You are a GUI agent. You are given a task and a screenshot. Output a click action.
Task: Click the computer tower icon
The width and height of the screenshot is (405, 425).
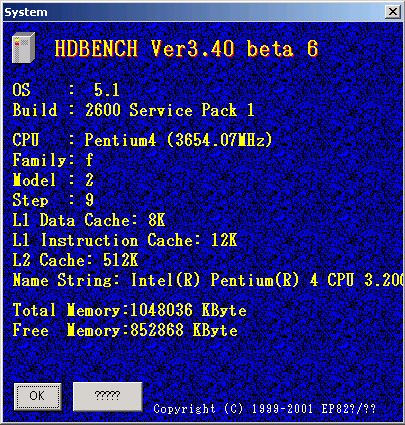point(23,48)
